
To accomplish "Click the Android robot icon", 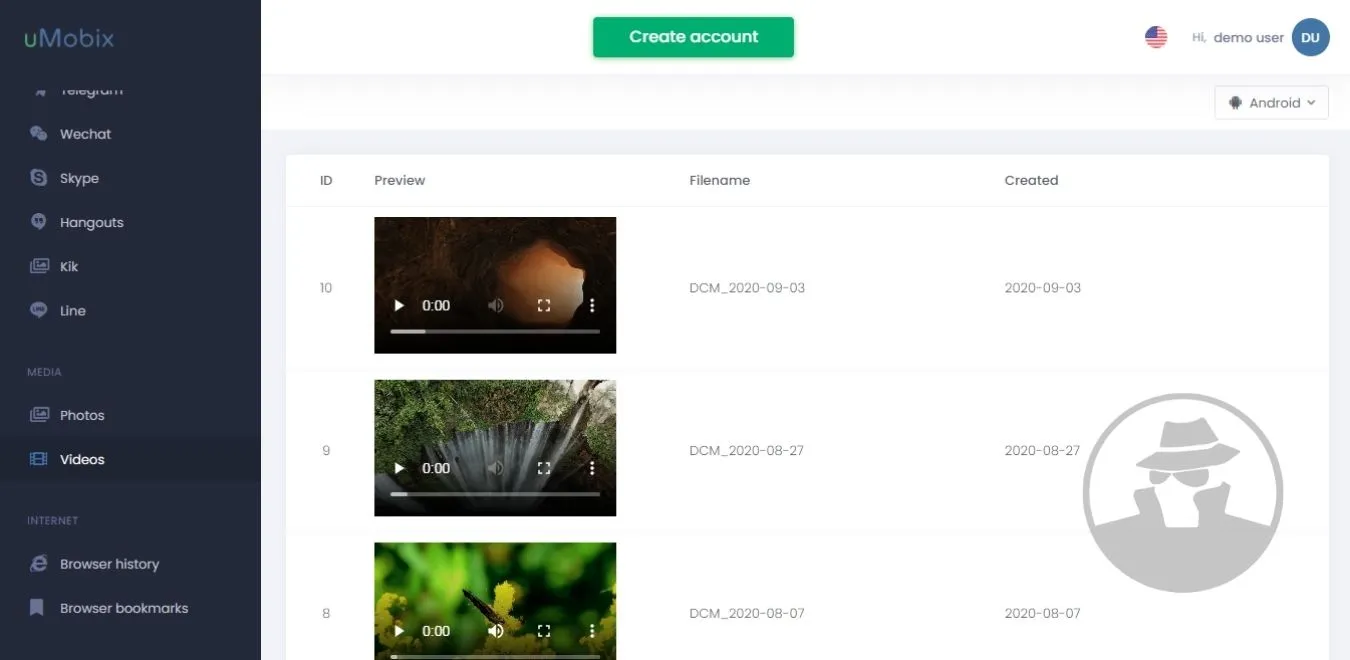I will click(1235, 102).
